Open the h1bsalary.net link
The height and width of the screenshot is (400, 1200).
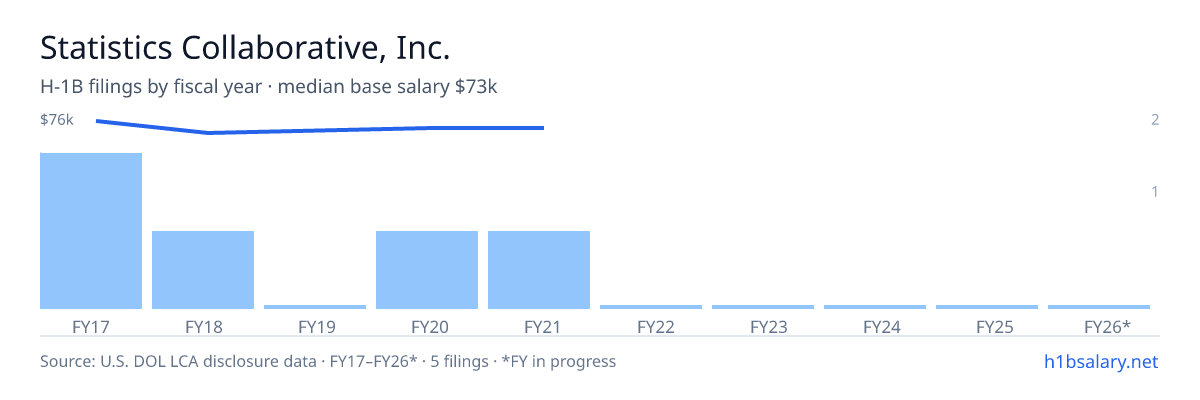click(1100, 361)
